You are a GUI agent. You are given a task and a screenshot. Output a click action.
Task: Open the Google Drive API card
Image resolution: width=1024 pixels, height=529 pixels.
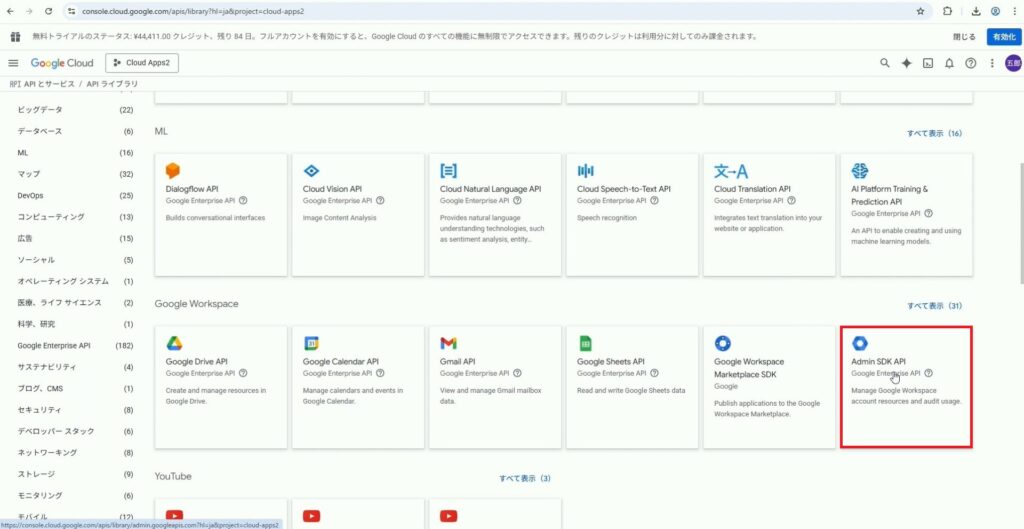click(x=222, y=385)
